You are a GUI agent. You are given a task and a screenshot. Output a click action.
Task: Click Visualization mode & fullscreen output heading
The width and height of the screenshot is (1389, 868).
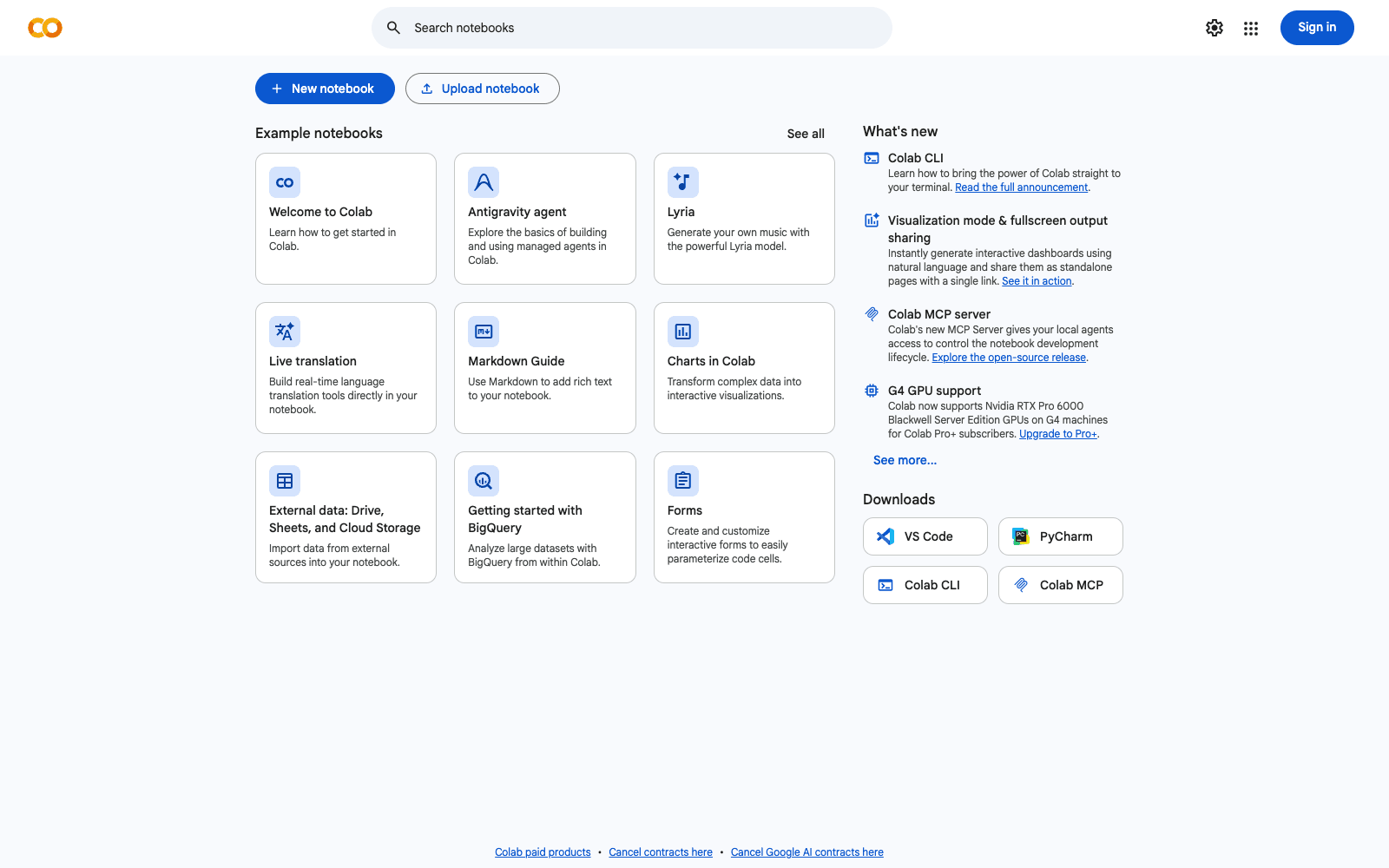pyautogui.click(x=997, y=229)
